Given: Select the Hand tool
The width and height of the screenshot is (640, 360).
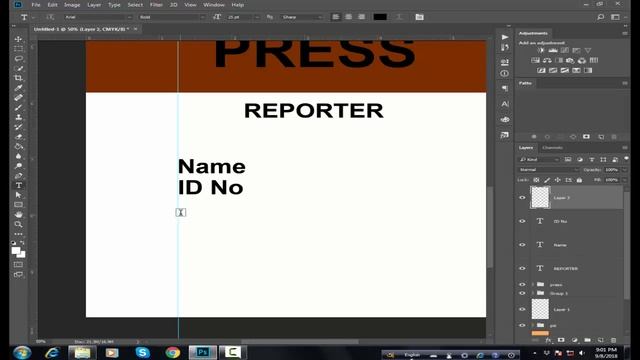Looking at the screenshot, I should 18,215.
